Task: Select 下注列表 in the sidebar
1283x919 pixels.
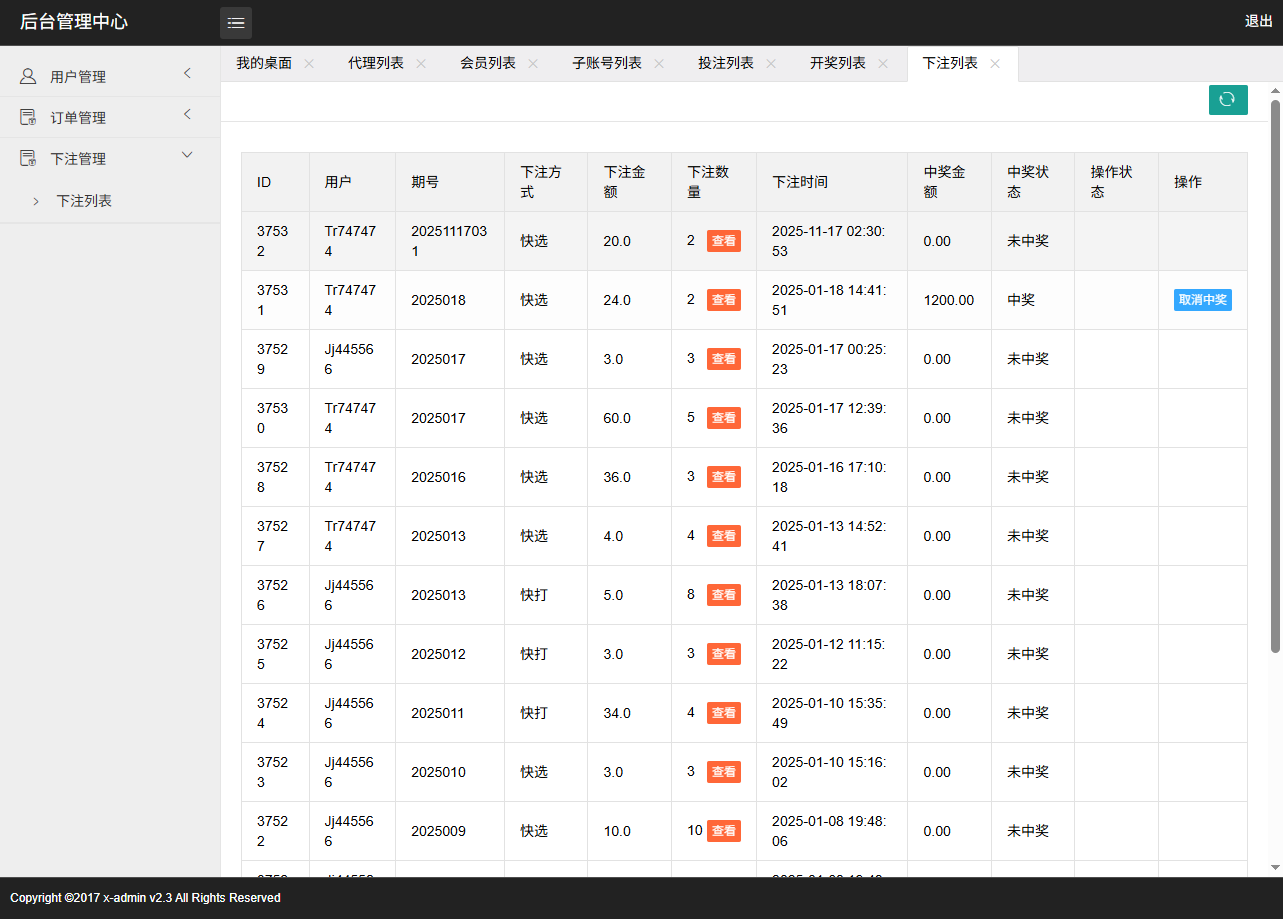Action: (84, 200)
